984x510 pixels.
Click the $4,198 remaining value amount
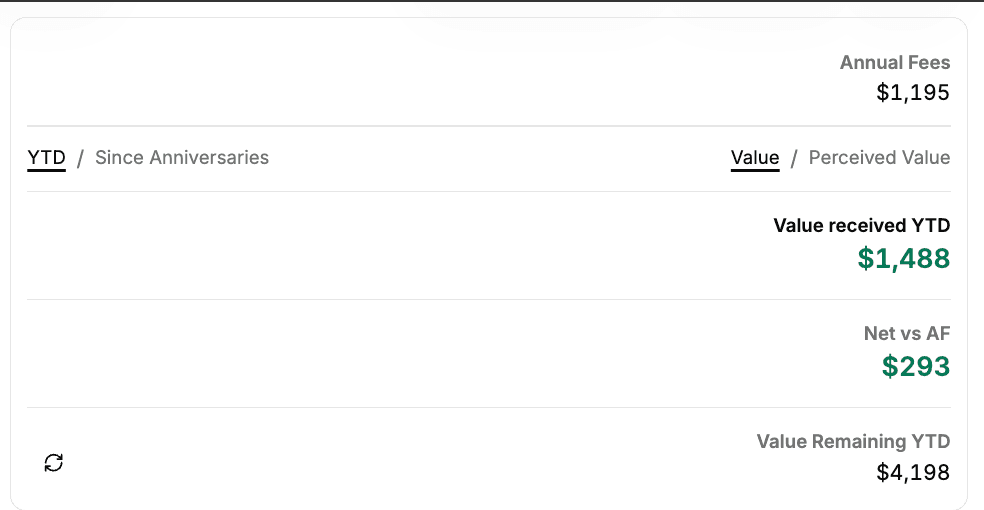pos(913,472)
